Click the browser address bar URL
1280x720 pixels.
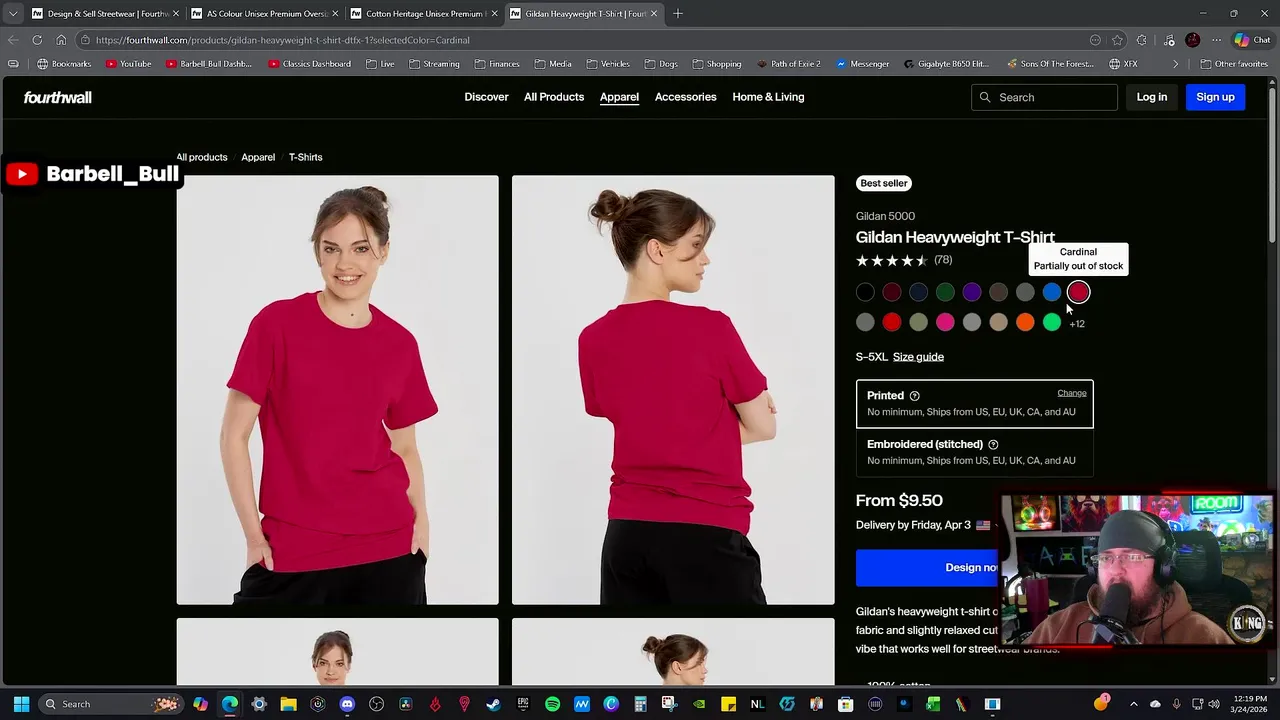[283, 40]
